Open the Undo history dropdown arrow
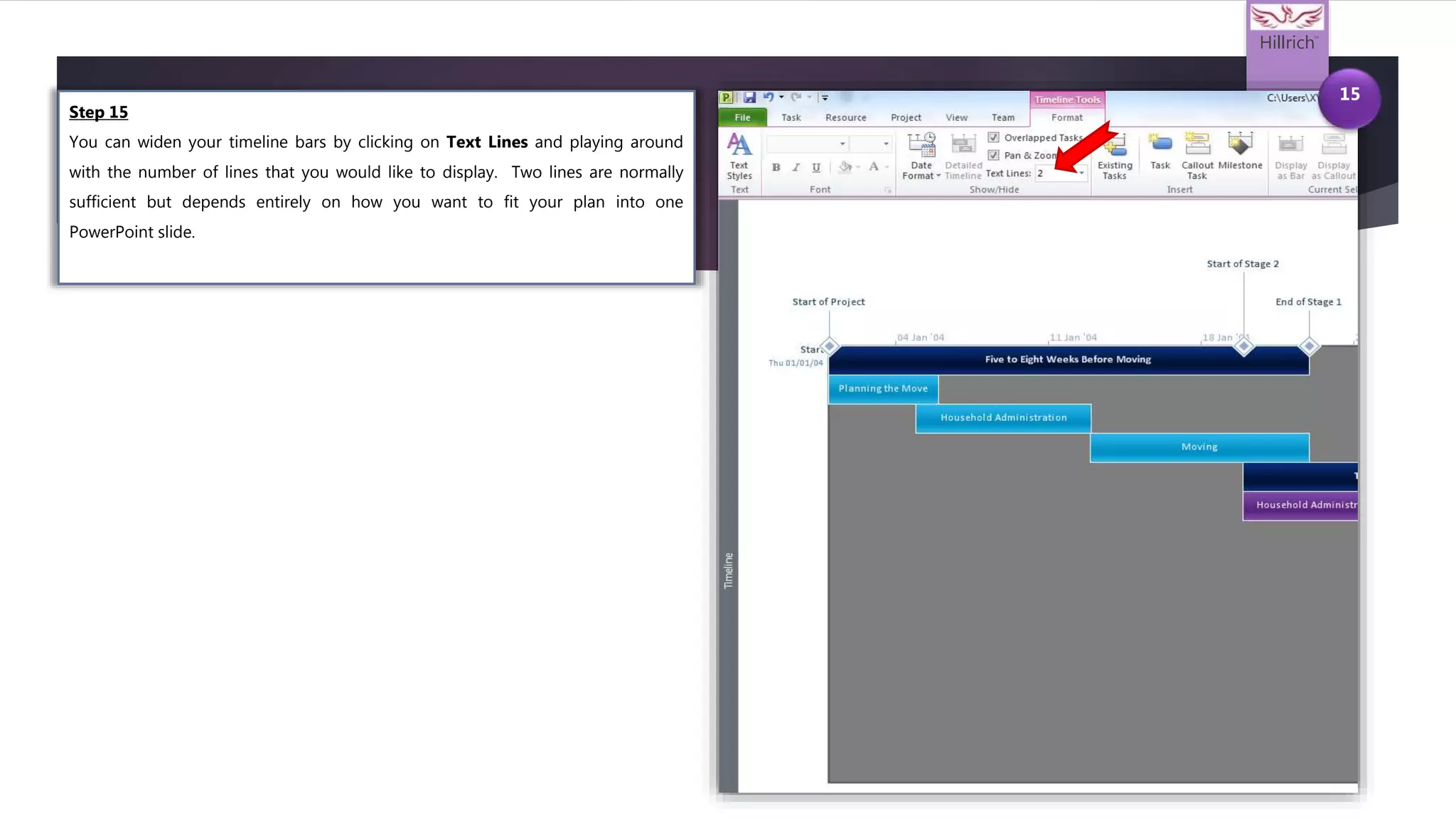 click(781, 97)
